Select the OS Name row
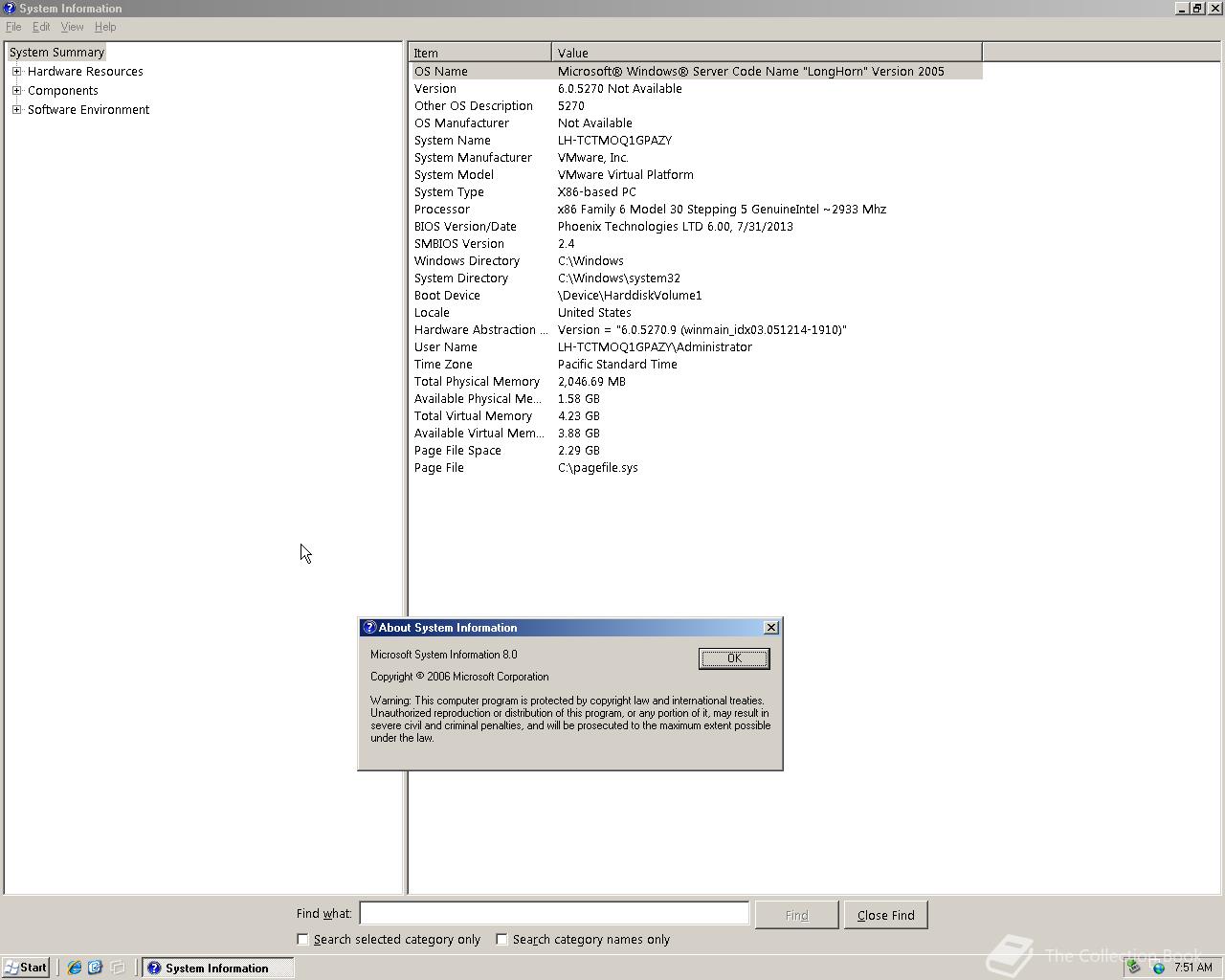Screen dimensions: 1225x980 (x=697, y=72)
